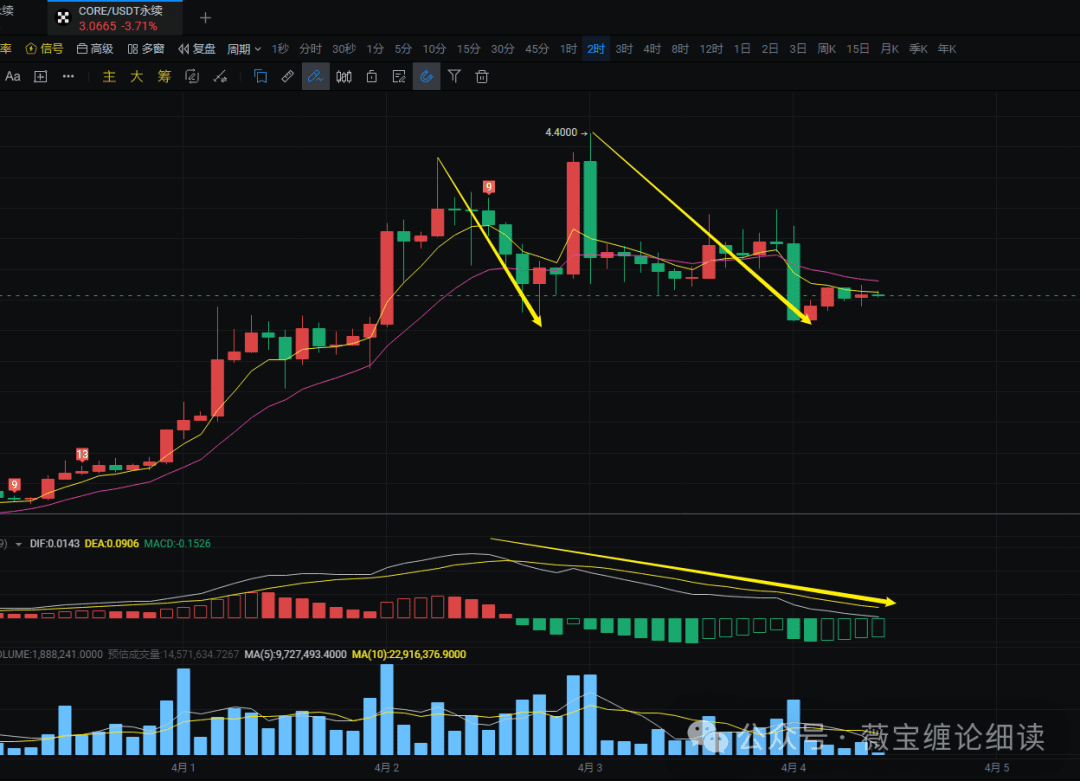The width and height of the screenshot is (1080, 781).
Task: Switch timeframe to 月K
Action: (x=889, y=49)
